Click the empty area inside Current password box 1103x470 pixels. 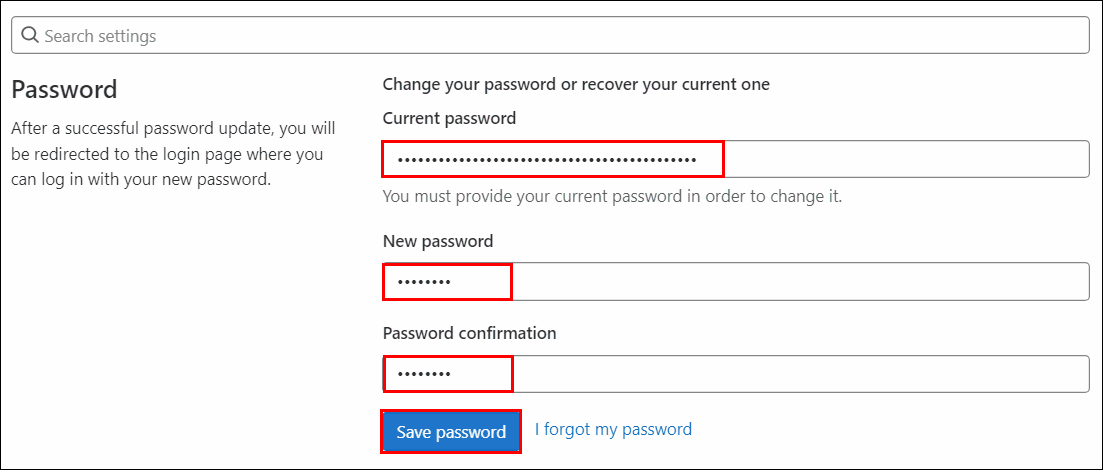point(906,159)
